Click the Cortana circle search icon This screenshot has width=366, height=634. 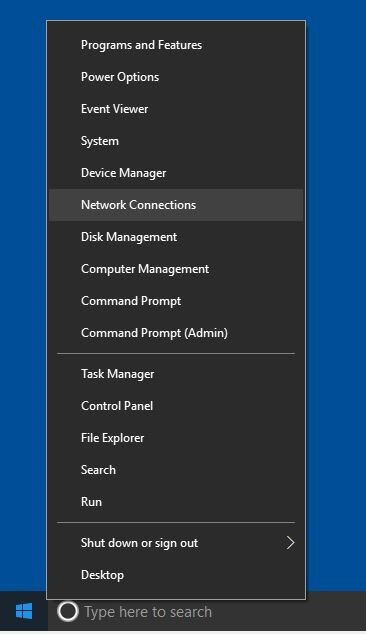click(68, 611)
